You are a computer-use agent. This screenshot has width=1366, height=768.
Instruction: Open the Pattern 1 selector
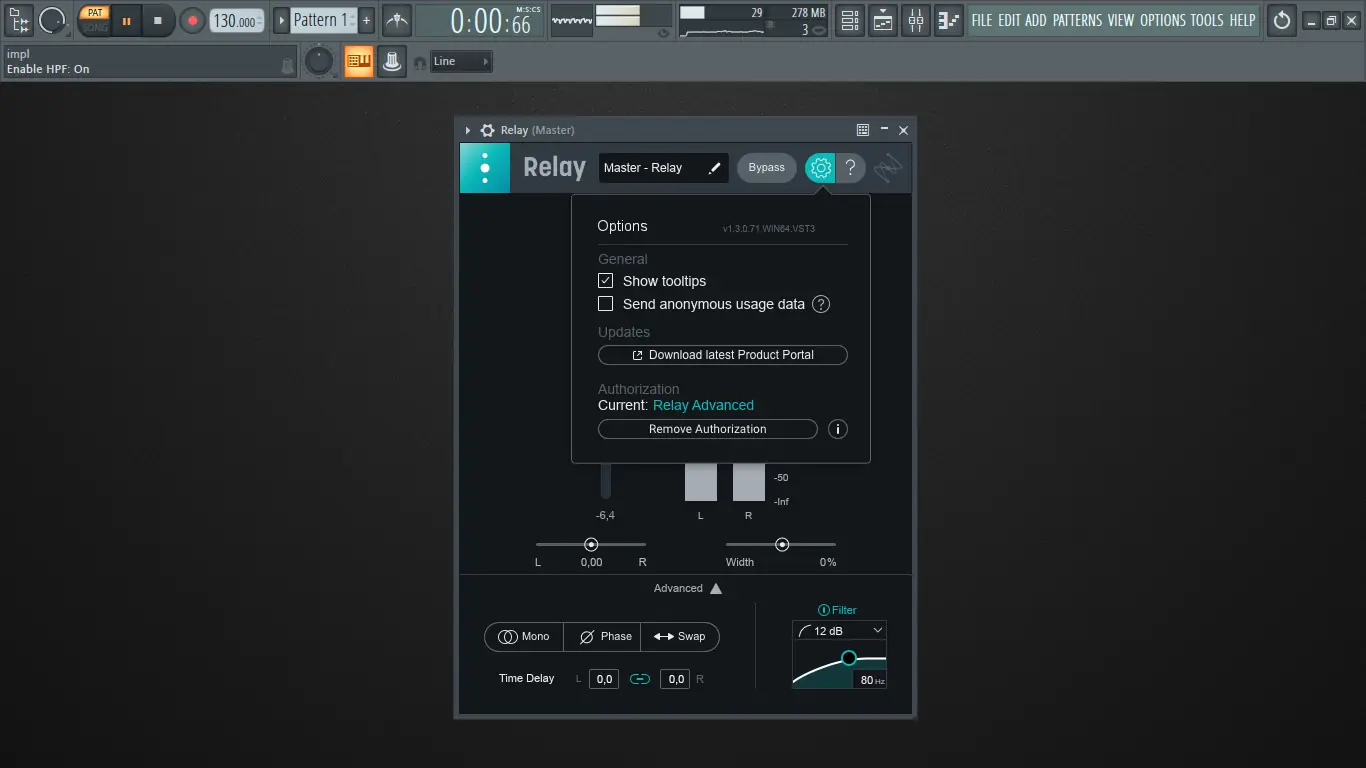point(323,20)
